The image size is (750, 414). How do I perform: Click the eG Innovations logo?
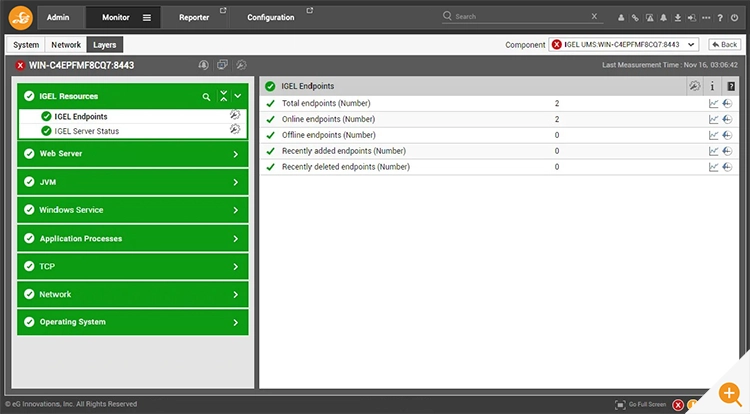(21, 17)
